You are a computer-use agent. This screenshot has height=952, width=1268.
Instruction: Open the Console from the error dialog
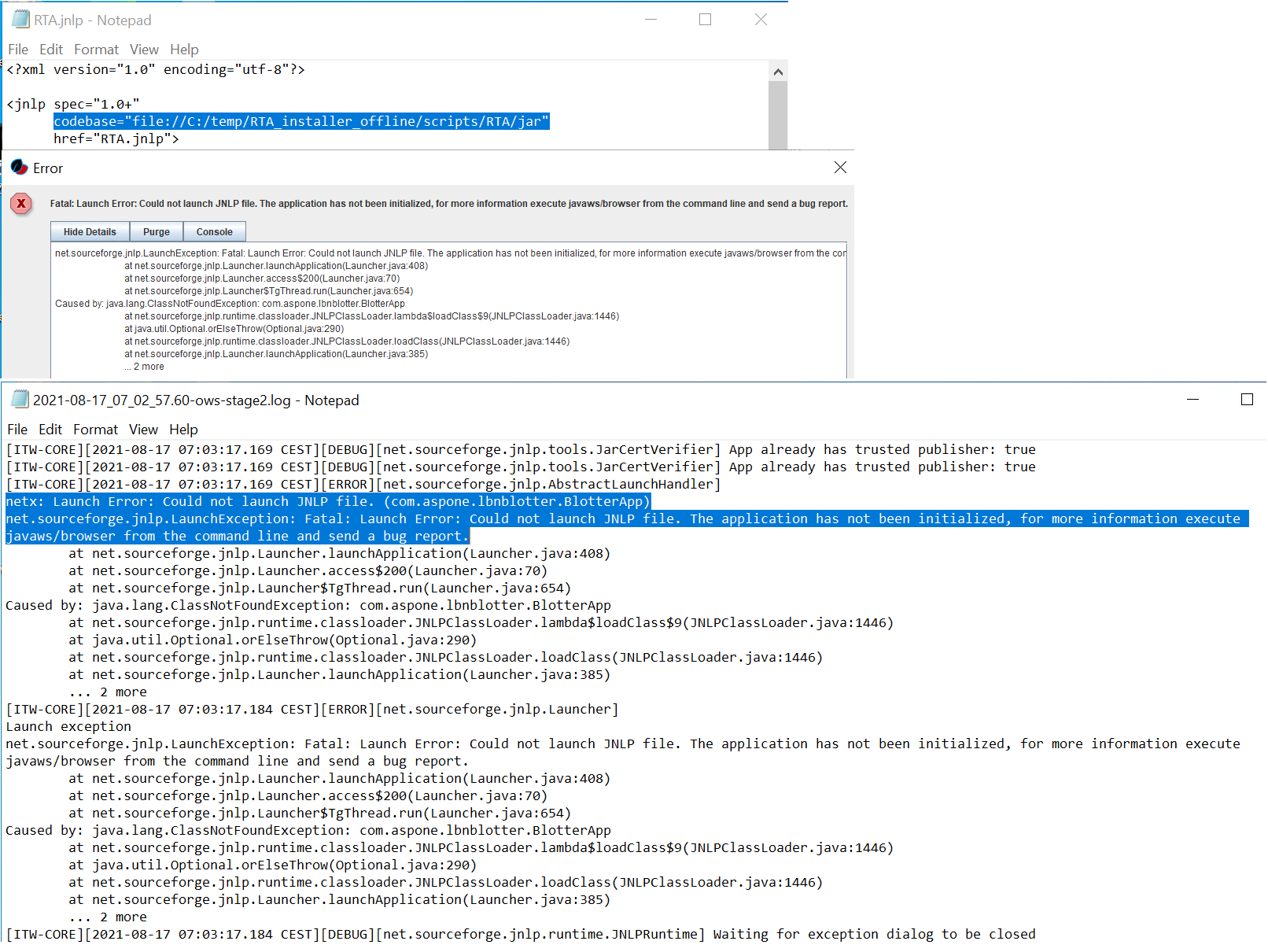pyautogui.click(x=214, y=231)
